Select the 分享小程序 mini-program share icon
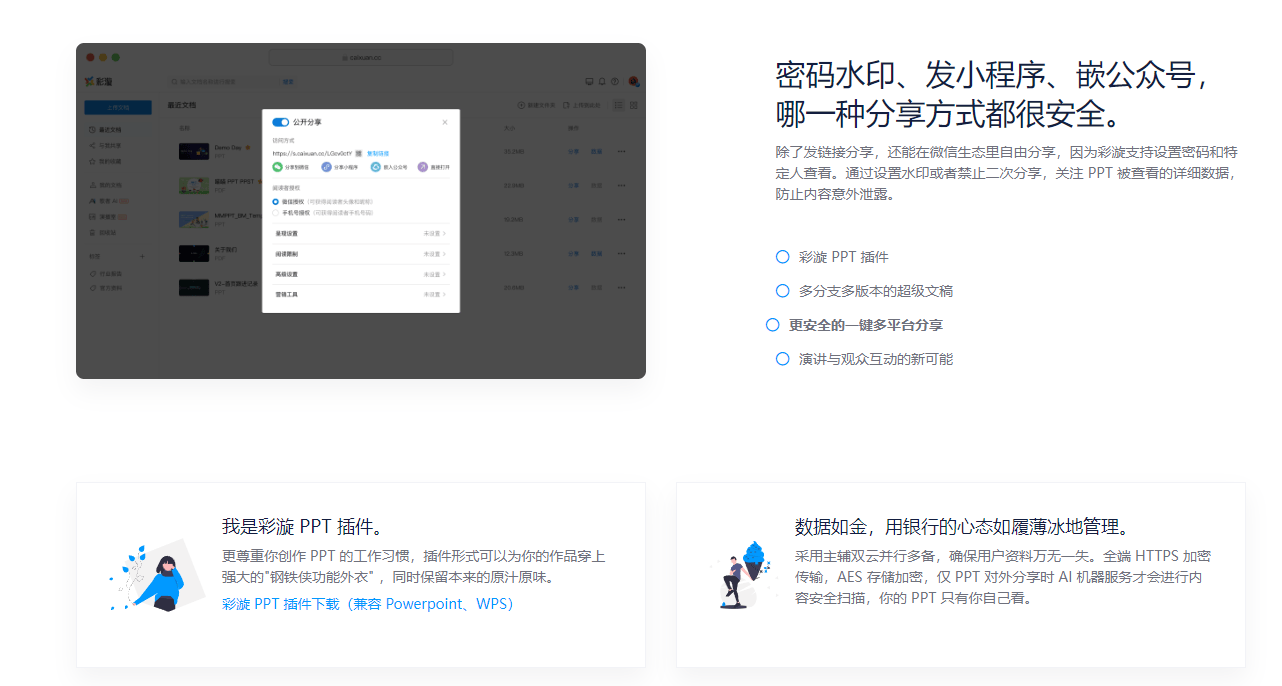The width and height of the screenshot is (1282, 686). (326, 167)
